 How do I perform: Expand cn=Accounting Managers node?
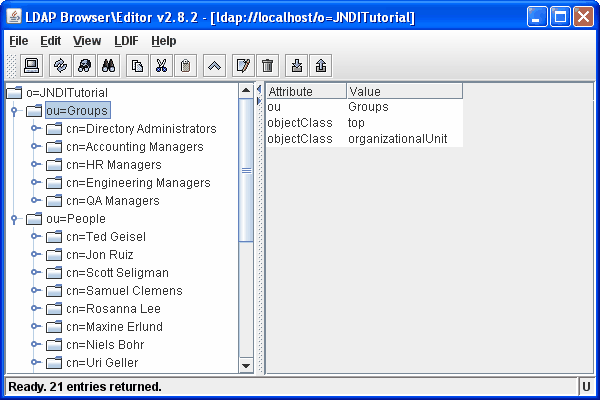[x=36, y=146]
